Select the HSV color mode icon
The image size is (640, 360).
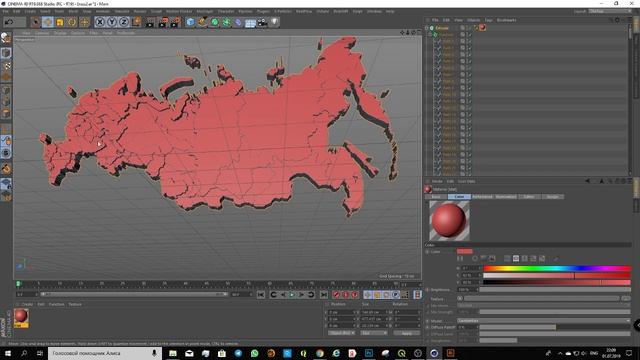point(516,258)
